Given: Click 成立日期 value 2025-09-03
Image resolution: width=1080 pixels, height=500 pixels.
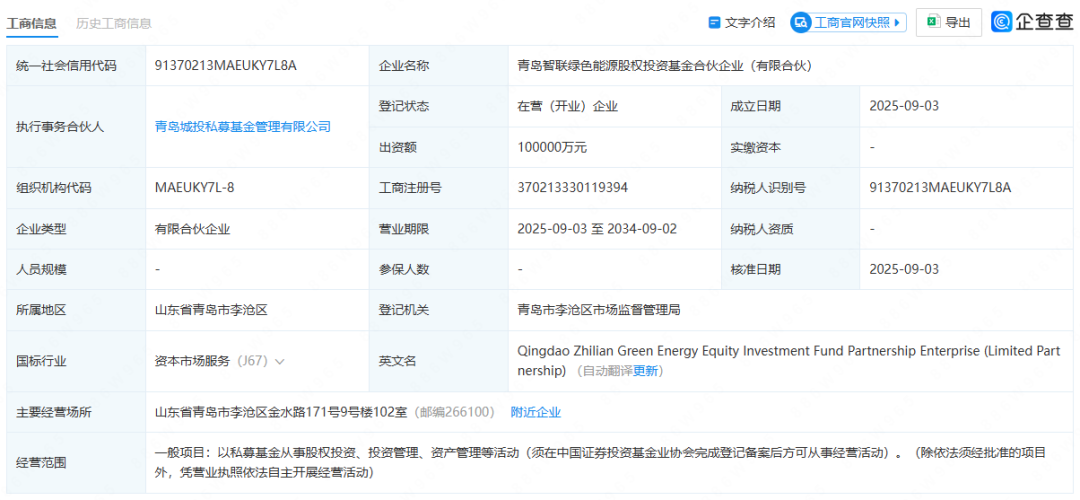Looking at the screenshot, I should 904,106.
